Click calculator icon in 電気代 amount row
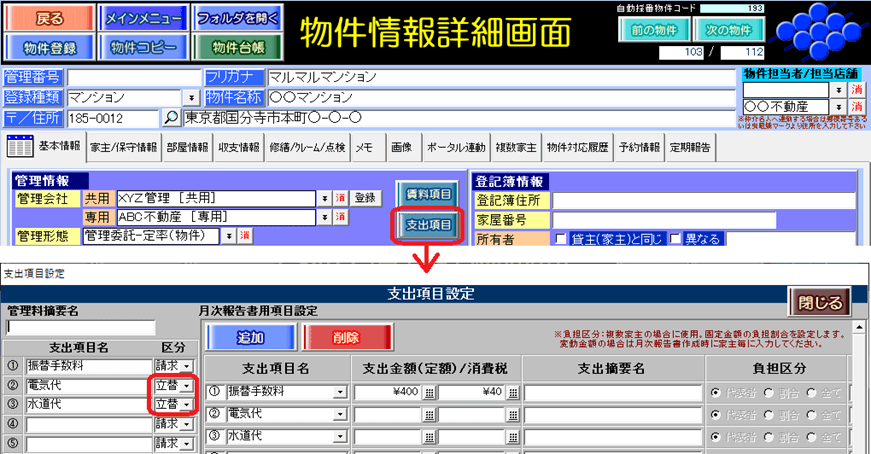Image resolution: width=871 pixels, height=454 pixels. click(x=429, y=414)
